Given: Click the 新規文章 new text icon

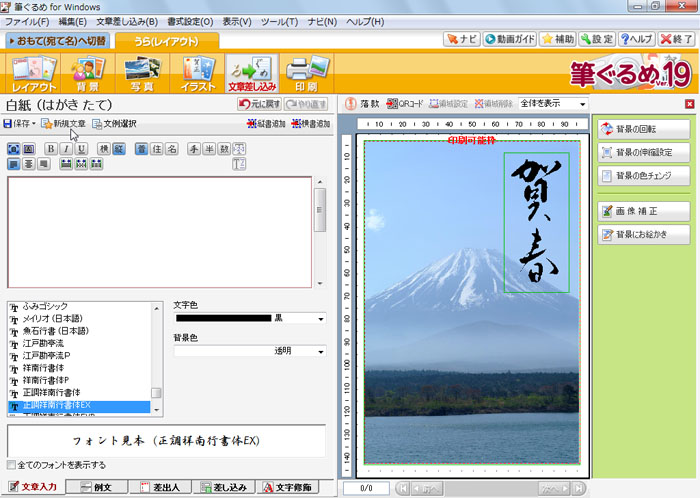Looking at the screenshot, I should (62, 124).
